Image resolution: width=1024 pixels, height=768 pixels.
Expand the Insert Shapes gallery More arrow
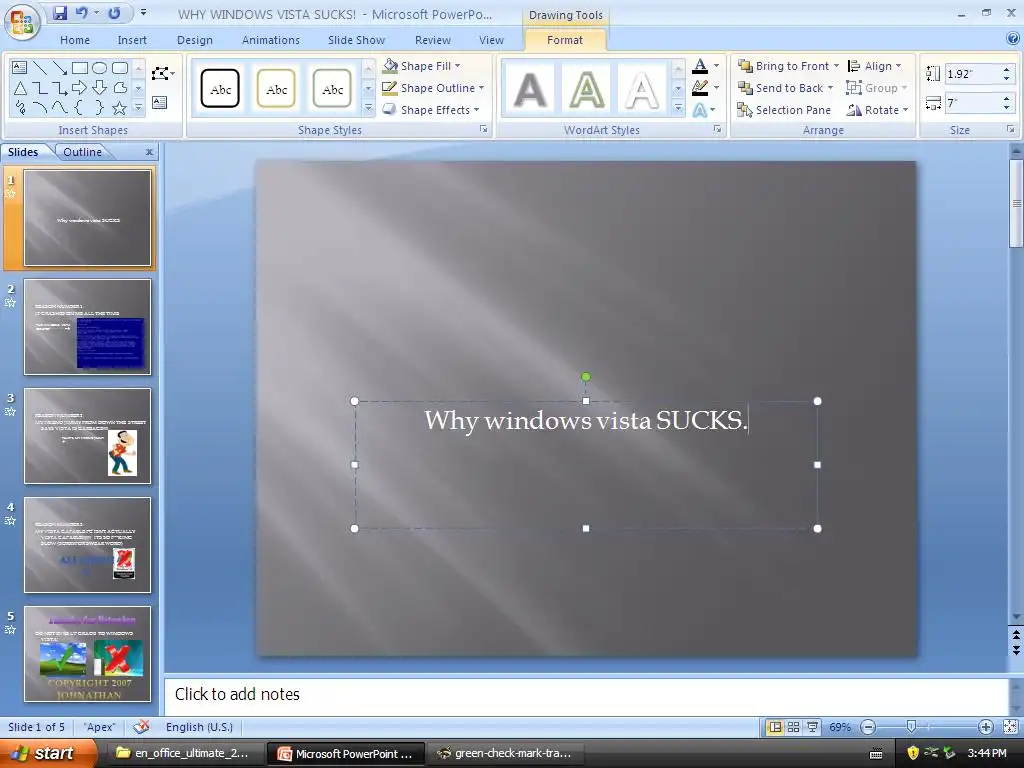(x=138, y=108)
